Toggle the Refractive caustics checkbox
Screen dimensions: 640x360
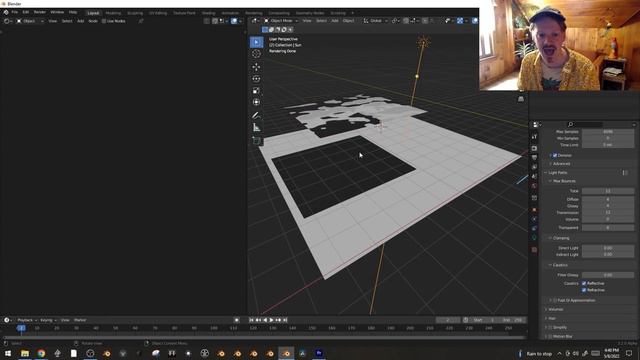(x=584, y=290)
